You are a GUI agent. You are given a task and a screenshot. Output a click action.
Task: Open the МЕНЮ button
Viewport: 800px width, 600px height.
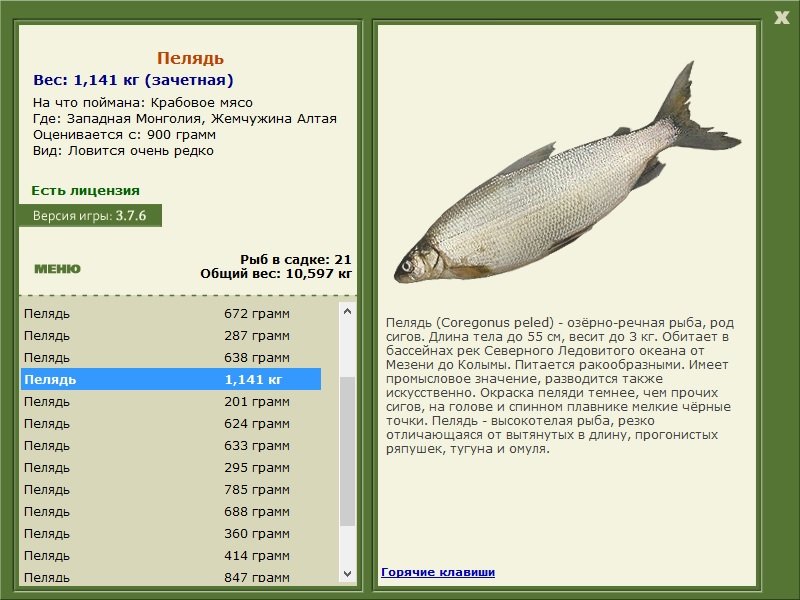point(57,269)
